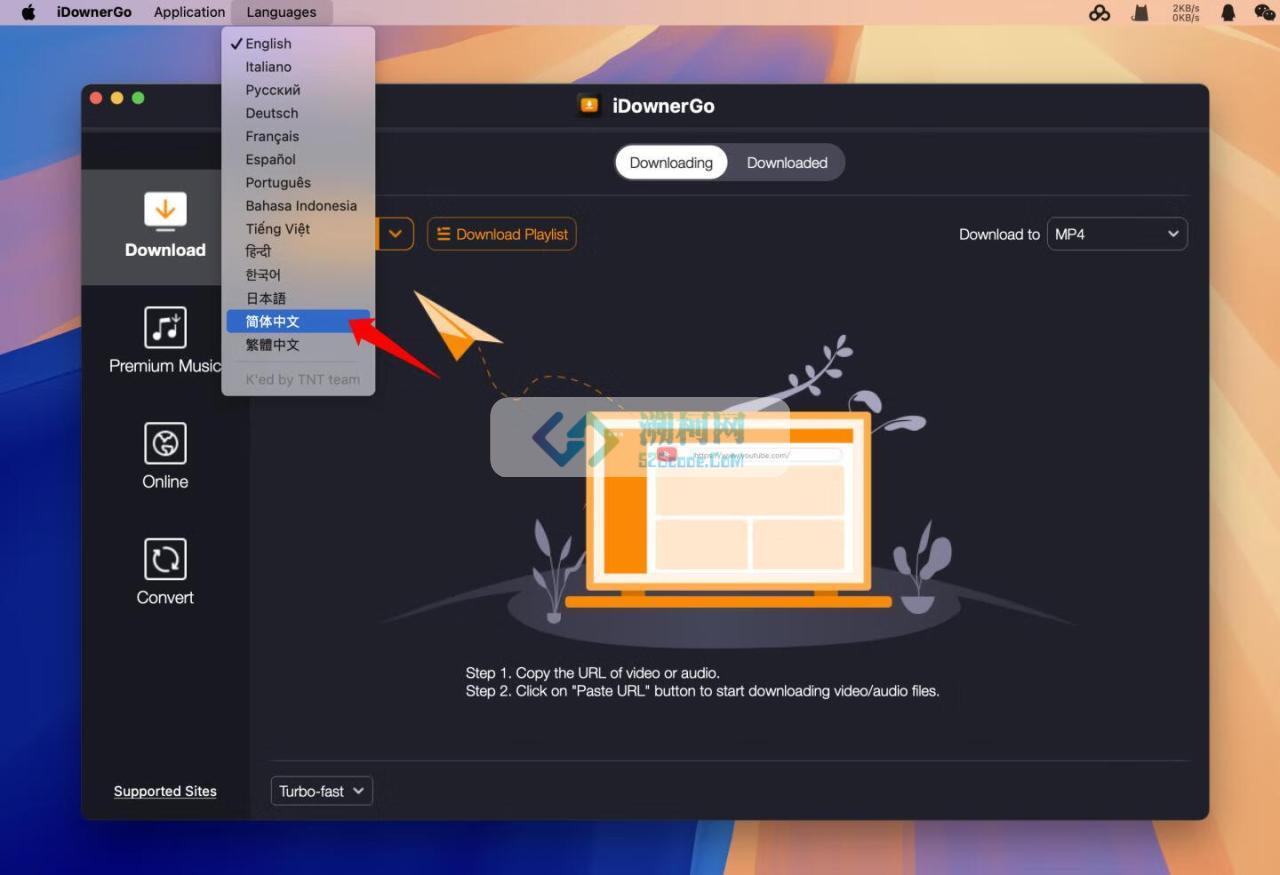The image size is (1280, 875).
Task: Click the Apple menu icon
Action: (28, 12)
